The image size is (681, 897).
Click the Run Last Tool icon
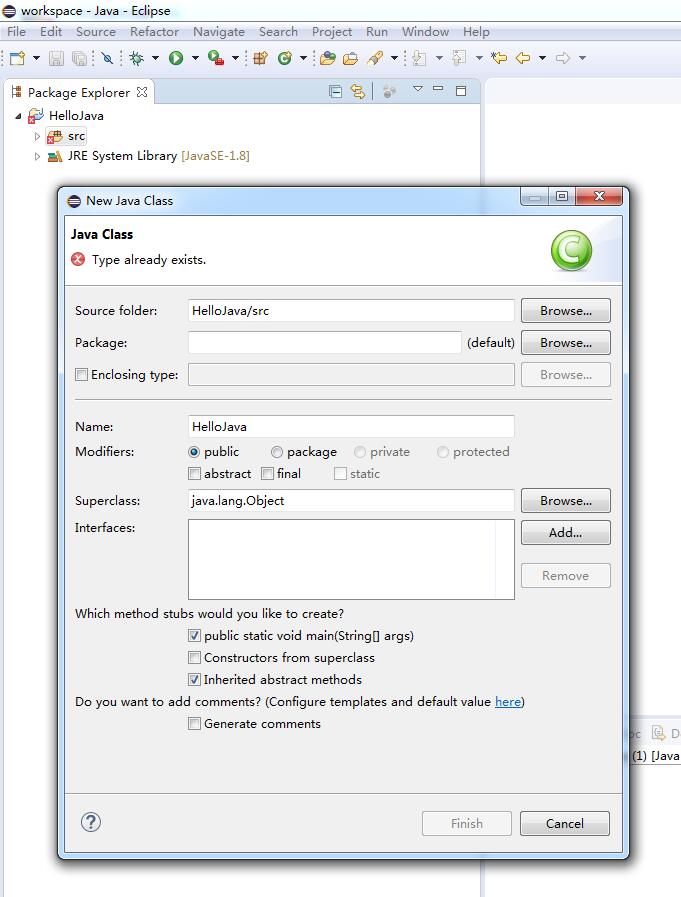coord(216,58)
